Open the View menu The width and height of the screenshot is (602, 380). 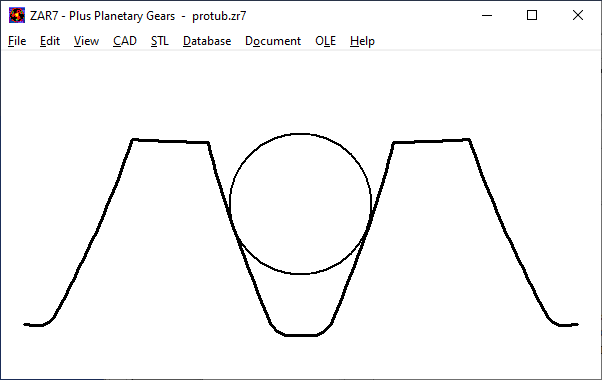click(x=86, y=41)
